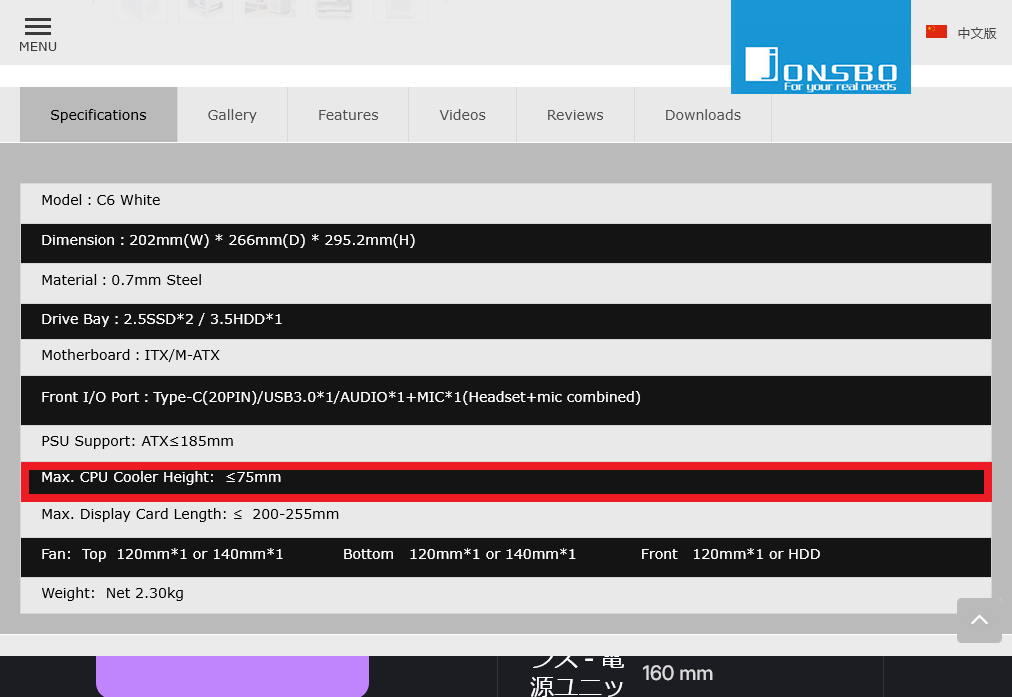The image size is (1012, 697).
Task: Click the Fan specification row
Action: point(505,555)
